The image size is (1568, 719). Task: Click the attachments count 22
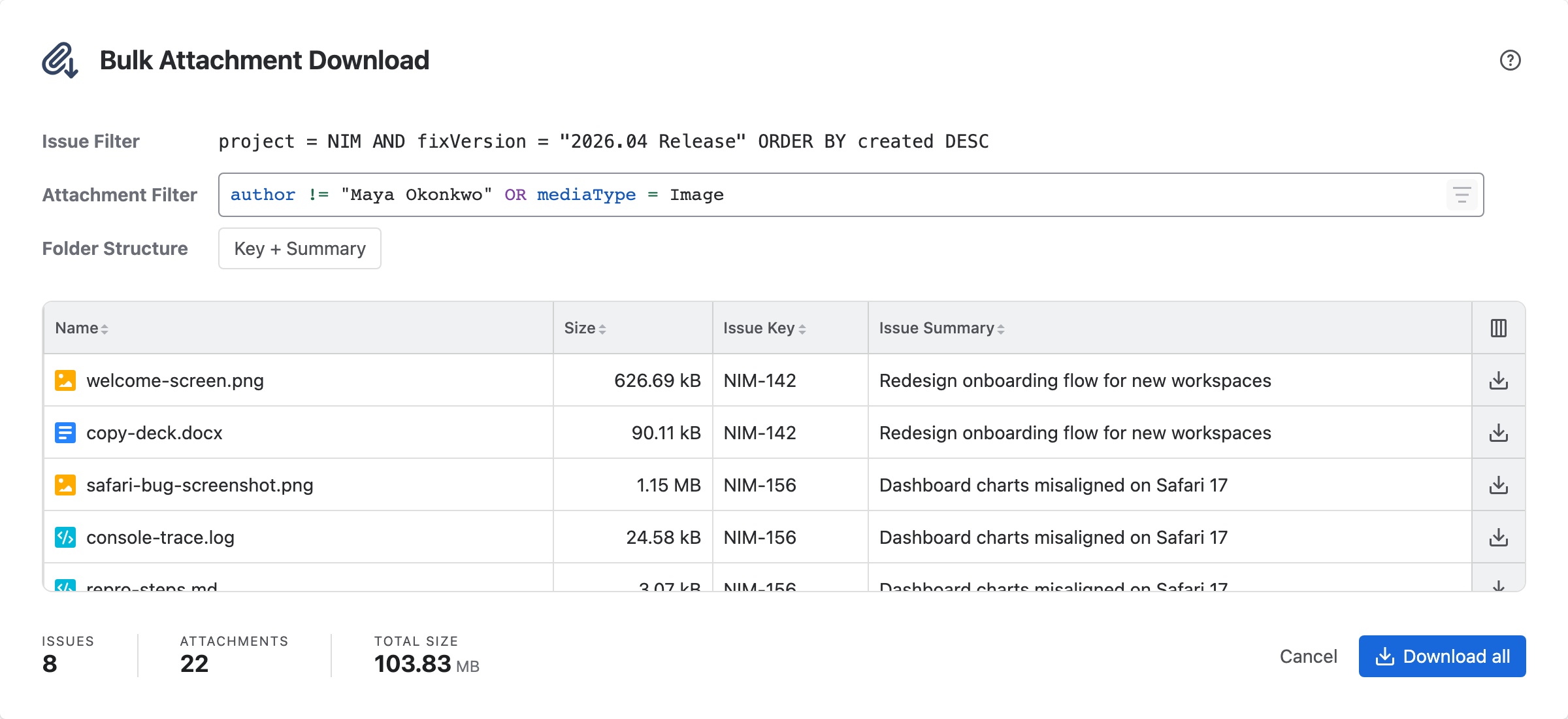194,664
